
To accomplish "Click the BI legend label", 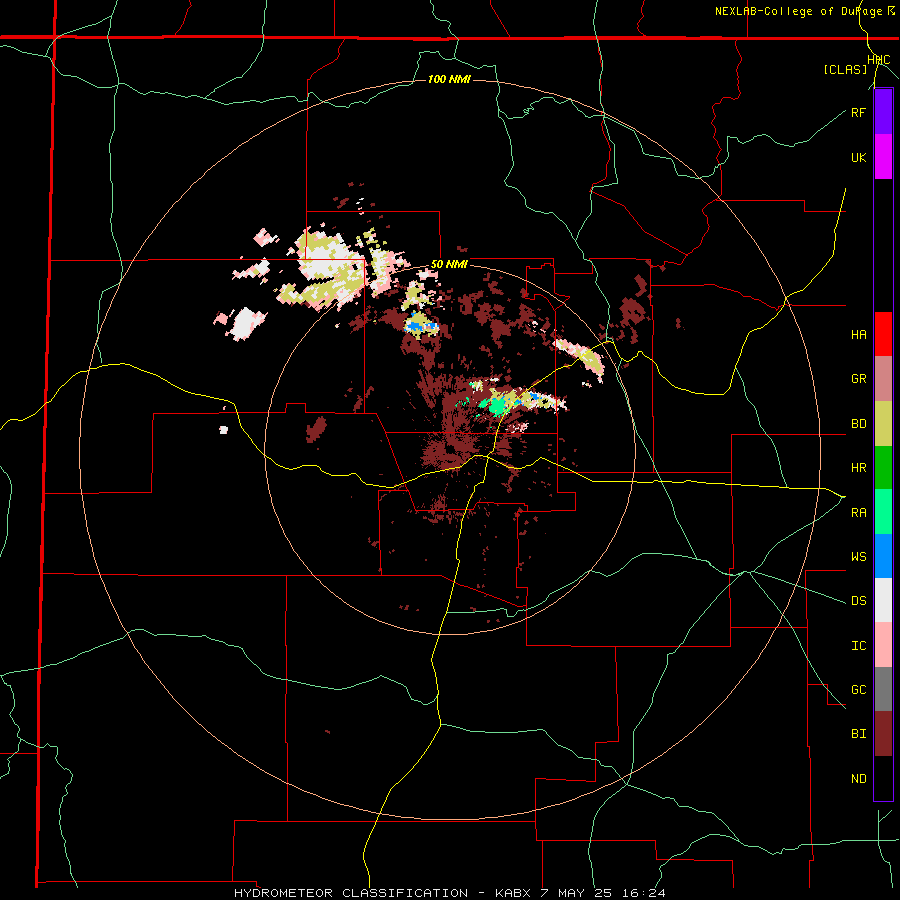I will 859,734.
